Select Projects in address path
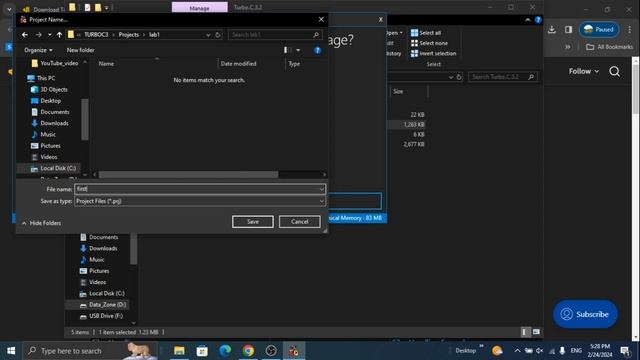This screenshot has height=360, width=640. (129, 35)
